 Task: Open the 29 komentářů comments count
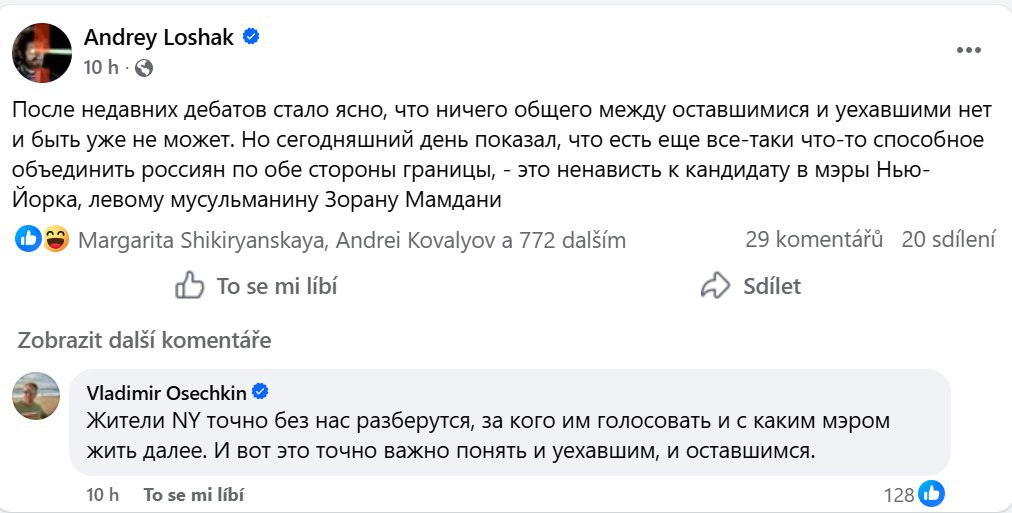tap(814, 240)
